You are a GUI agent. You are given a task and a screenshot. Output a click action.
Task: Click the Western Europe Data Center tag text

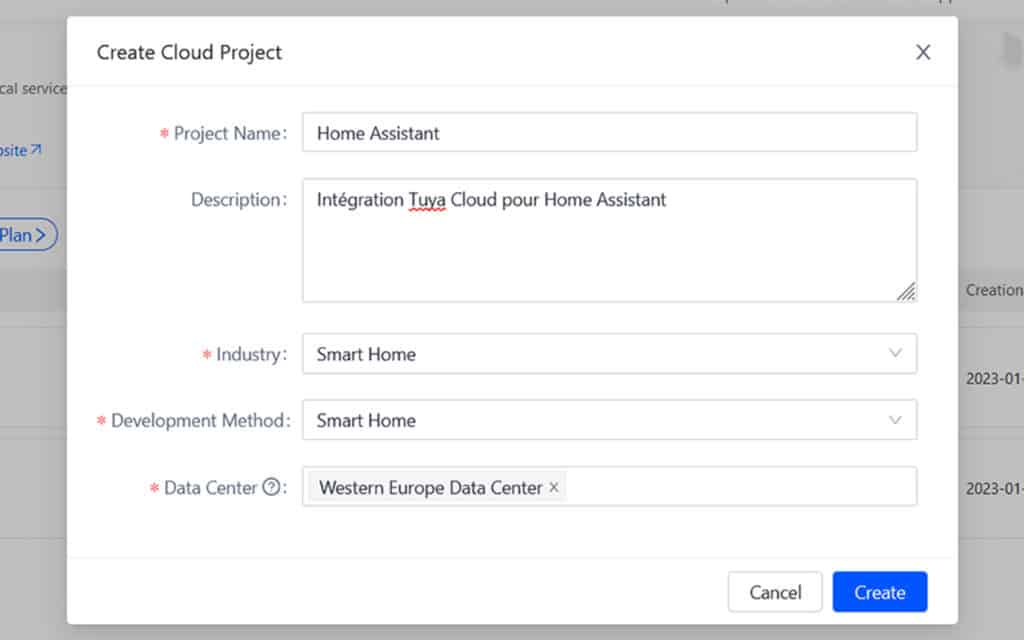(430, 488)
